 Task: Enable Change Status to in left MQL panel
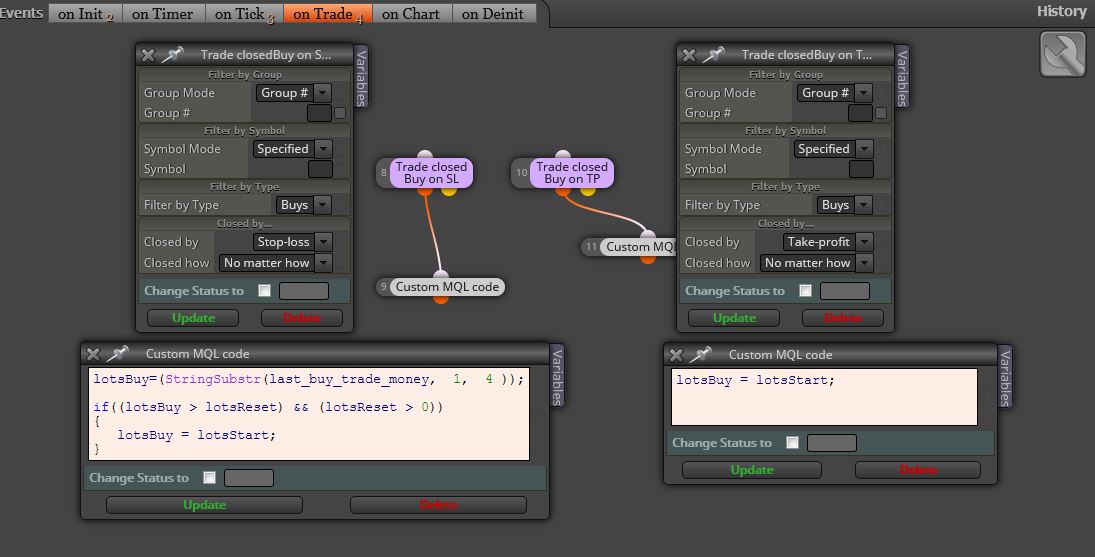click(210, 477)
